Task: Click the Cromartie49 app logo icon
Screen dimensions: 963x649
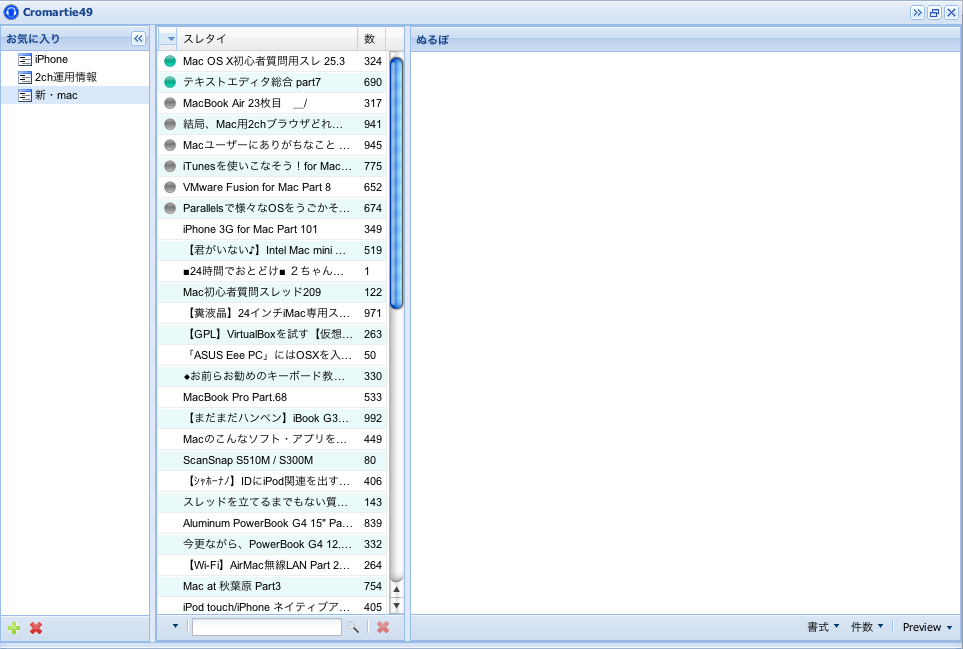Action: pos(11,12)
